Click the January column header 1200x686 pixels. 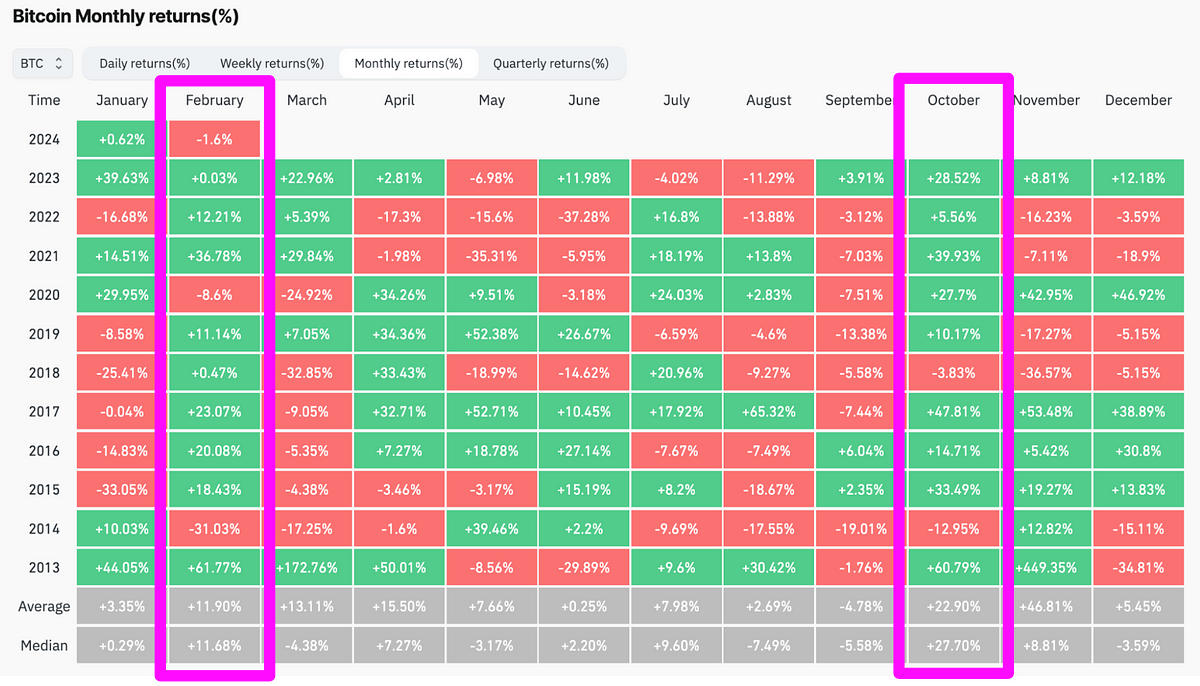coord(122,100)
